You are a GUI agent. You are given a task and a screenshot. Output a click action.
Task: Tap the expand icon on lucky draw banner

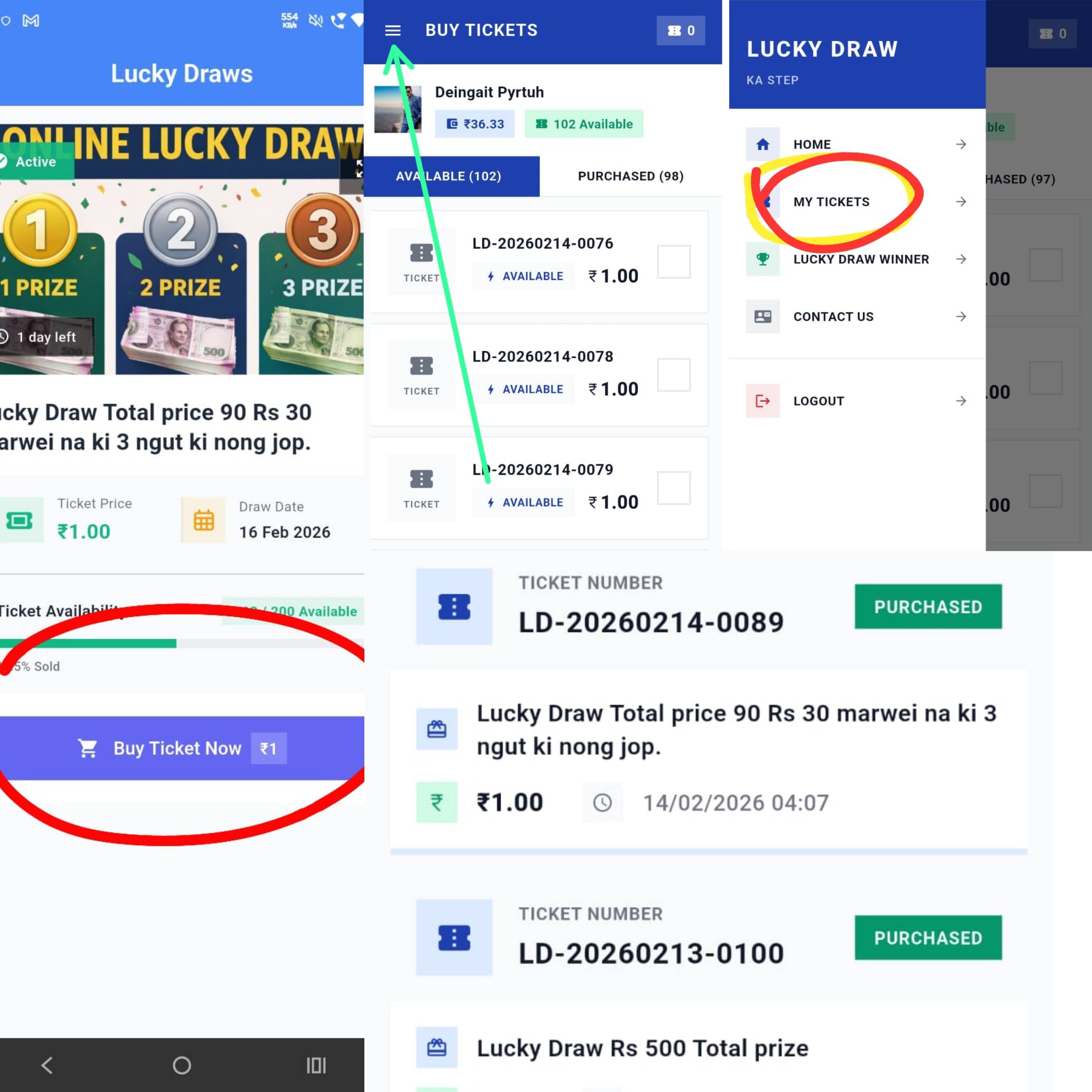357,169
